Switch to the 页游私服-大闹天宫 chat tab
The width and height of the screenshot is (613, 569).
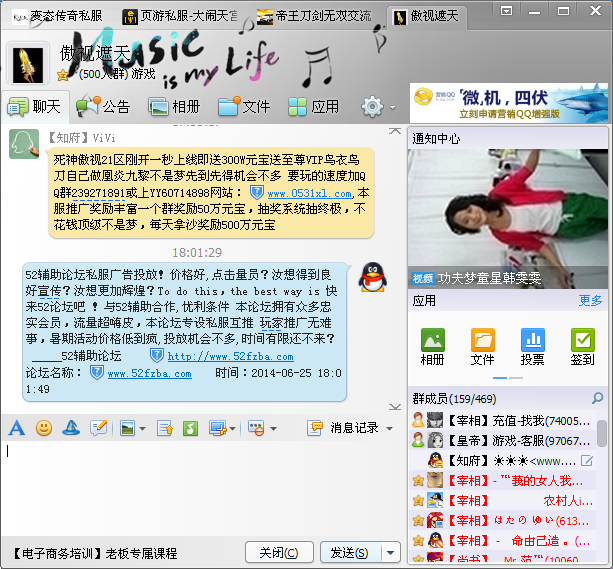(x=181, y=16)
